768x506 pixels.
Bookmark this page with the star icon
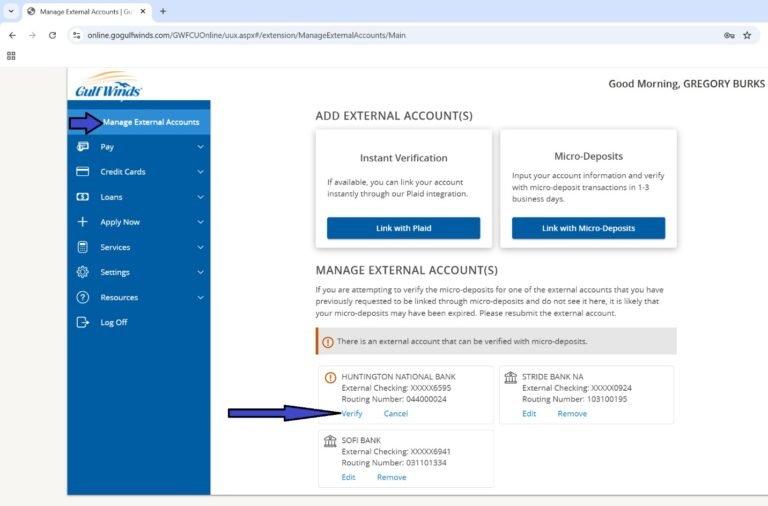pyautogui.click(x=746, y=35)
